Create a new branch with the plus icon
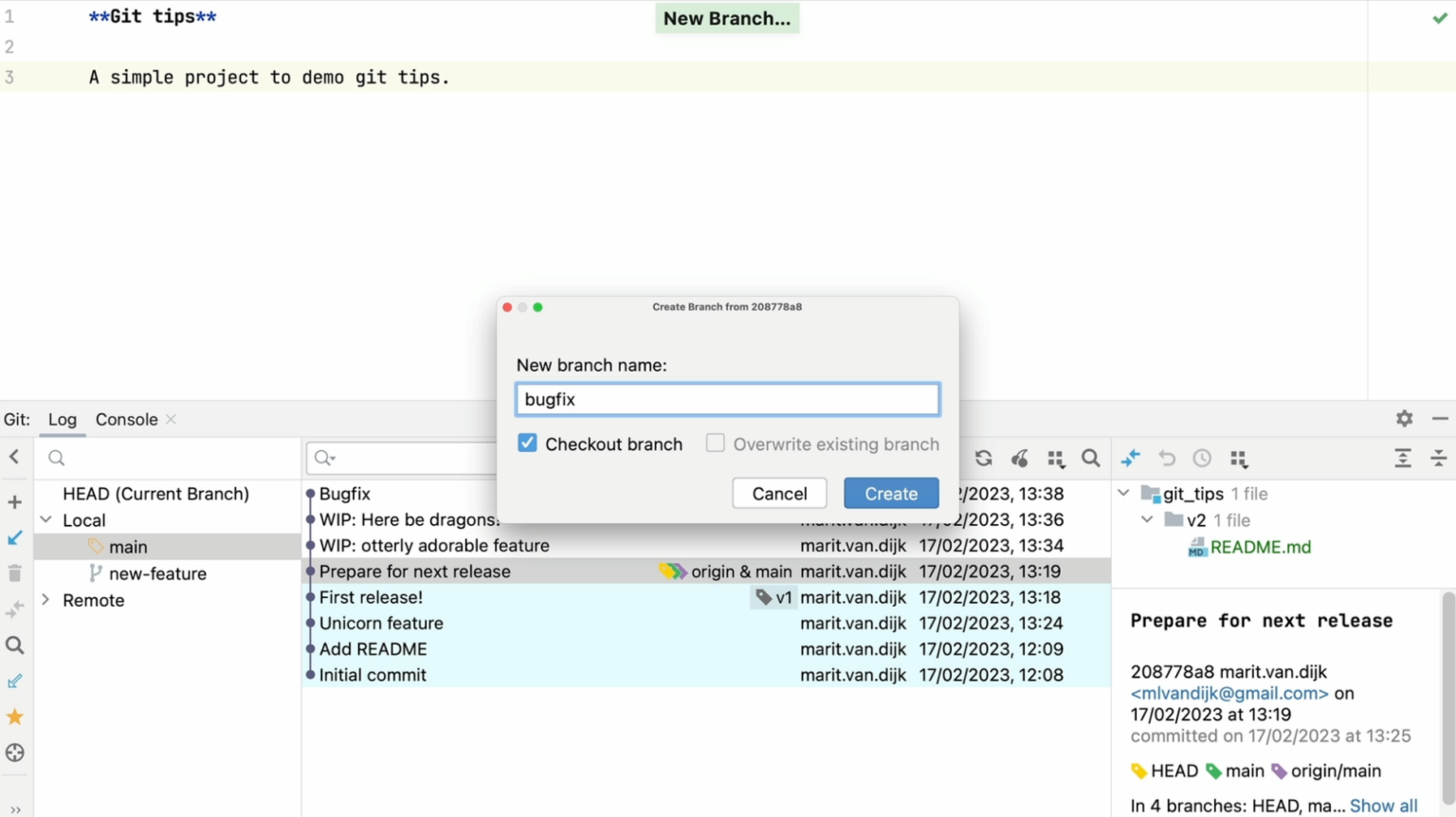This screenshot has height=817, width=1456. point(14,501)
